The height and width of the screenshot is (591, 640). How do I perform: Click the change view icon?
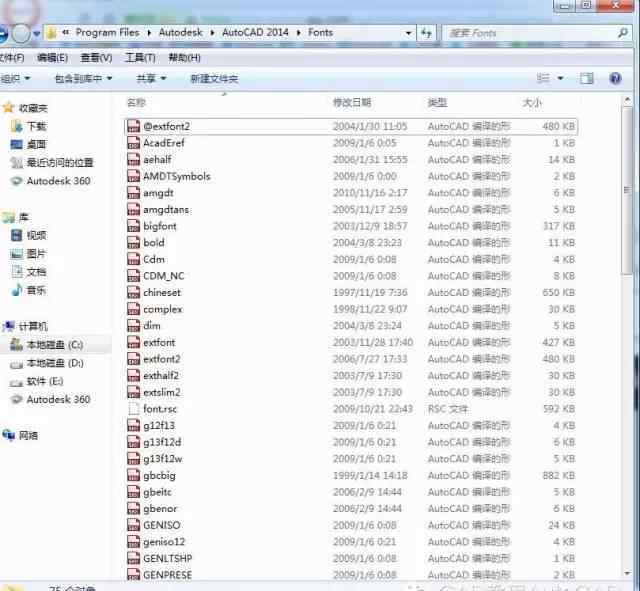coord(543,78)
